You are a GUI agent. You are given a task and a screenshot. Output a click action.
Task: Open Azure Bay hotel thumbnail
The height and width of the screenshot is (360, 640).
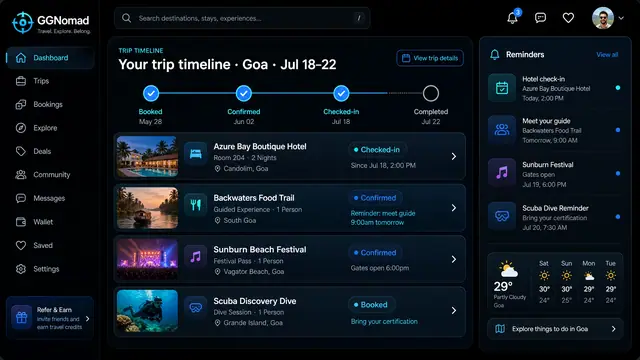coord(147,156)
